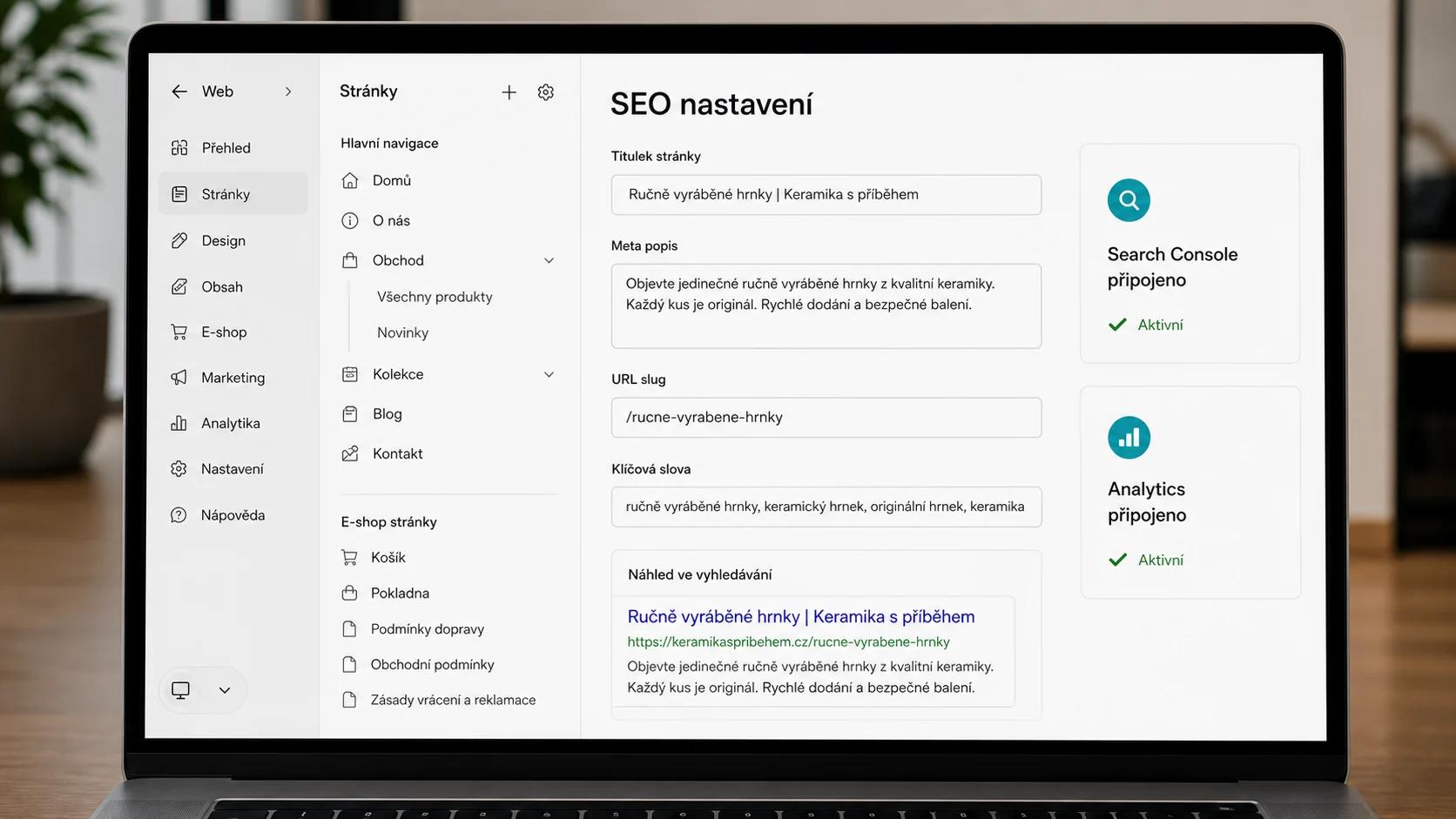Click the Design brush icon

pyautogui.click(x=179, y=241)
